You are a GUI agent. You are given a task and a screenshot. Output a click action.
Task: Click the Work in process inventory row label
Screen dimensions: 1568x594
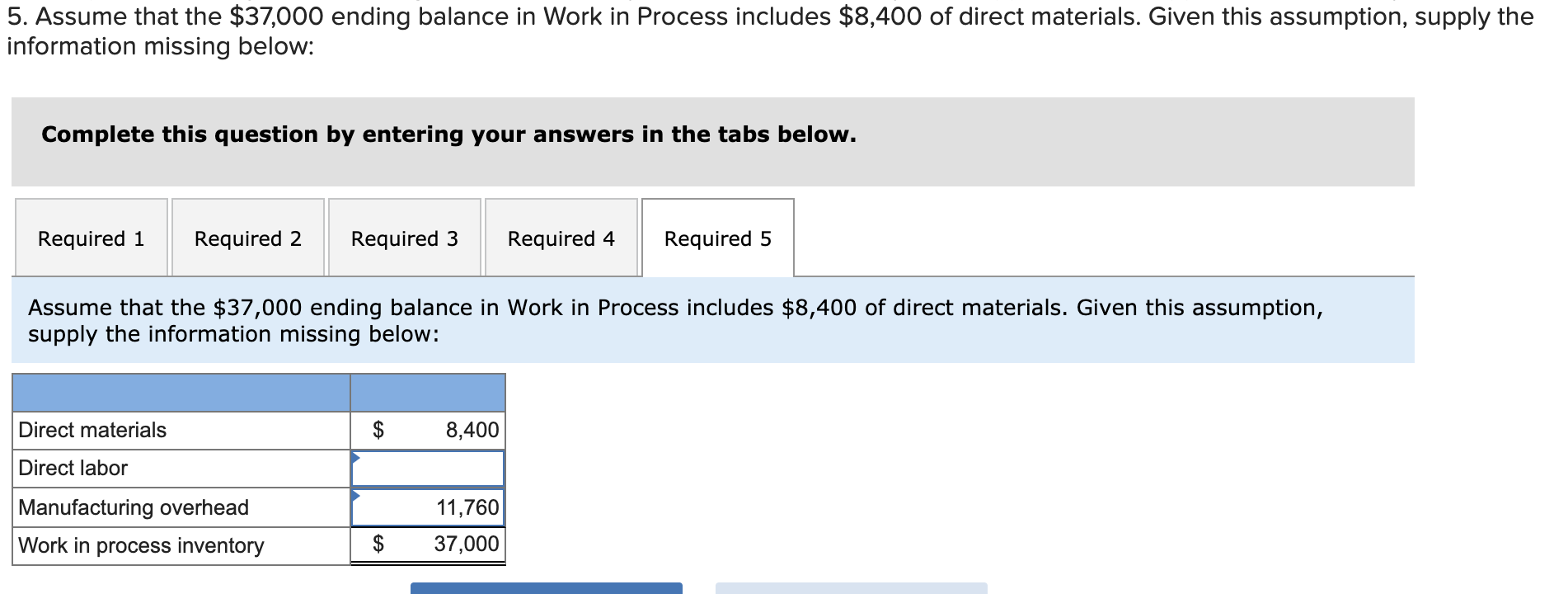(141, 545)
